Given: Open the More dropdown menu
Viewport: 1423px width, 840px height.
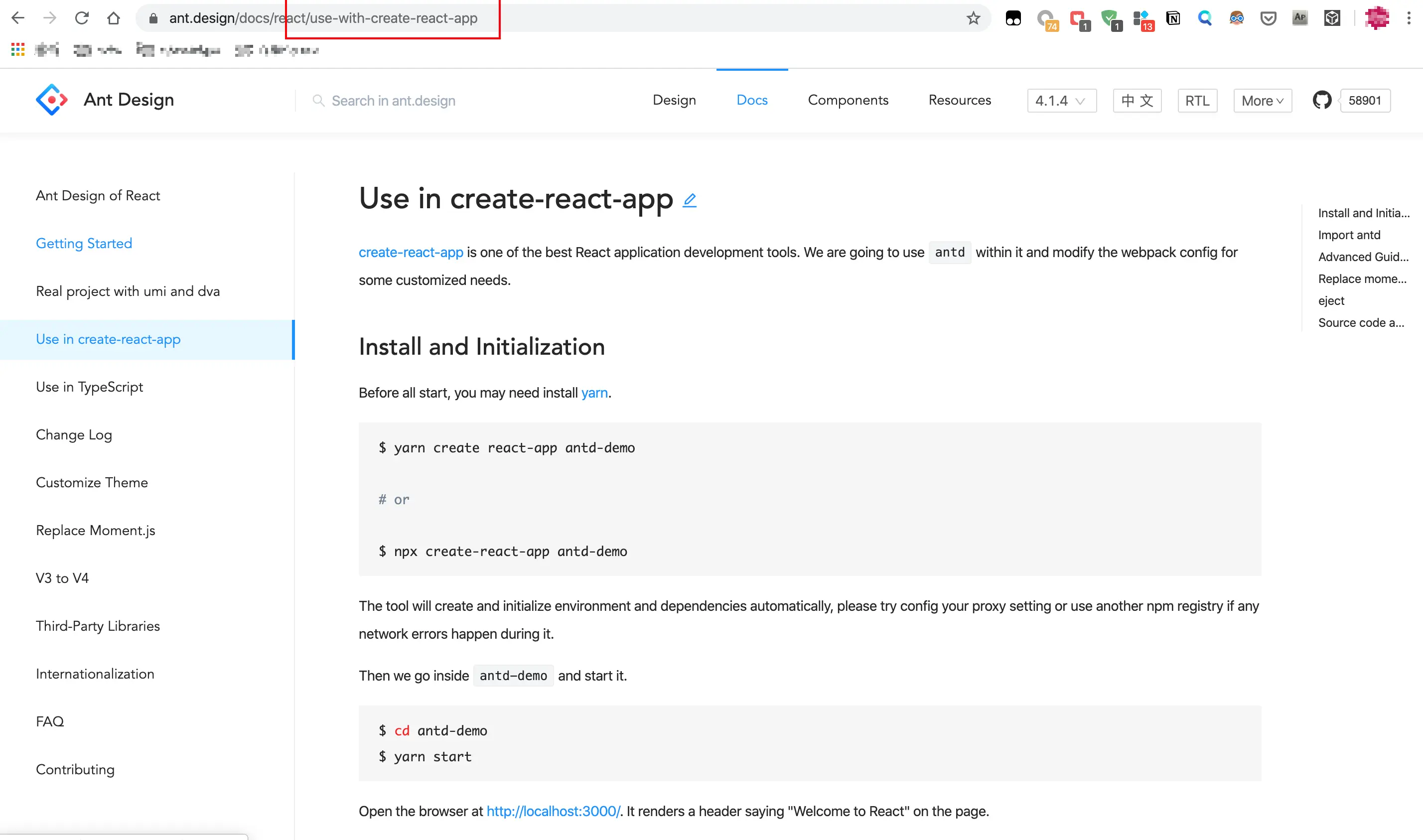Looking at the screenshot, I should pos(1262,101).
